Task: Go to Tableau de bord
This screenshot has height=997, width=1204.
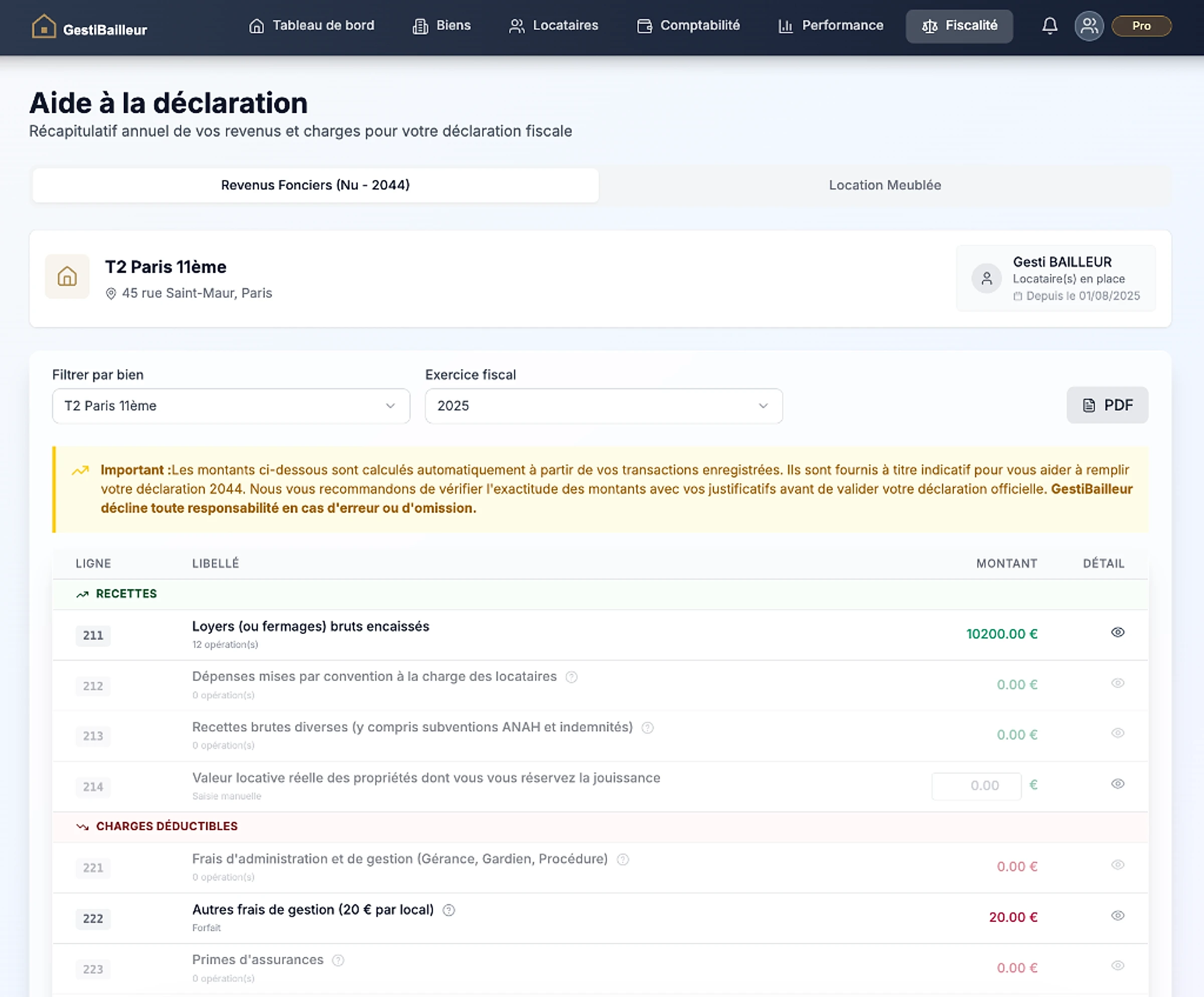Action: [312, 26]
